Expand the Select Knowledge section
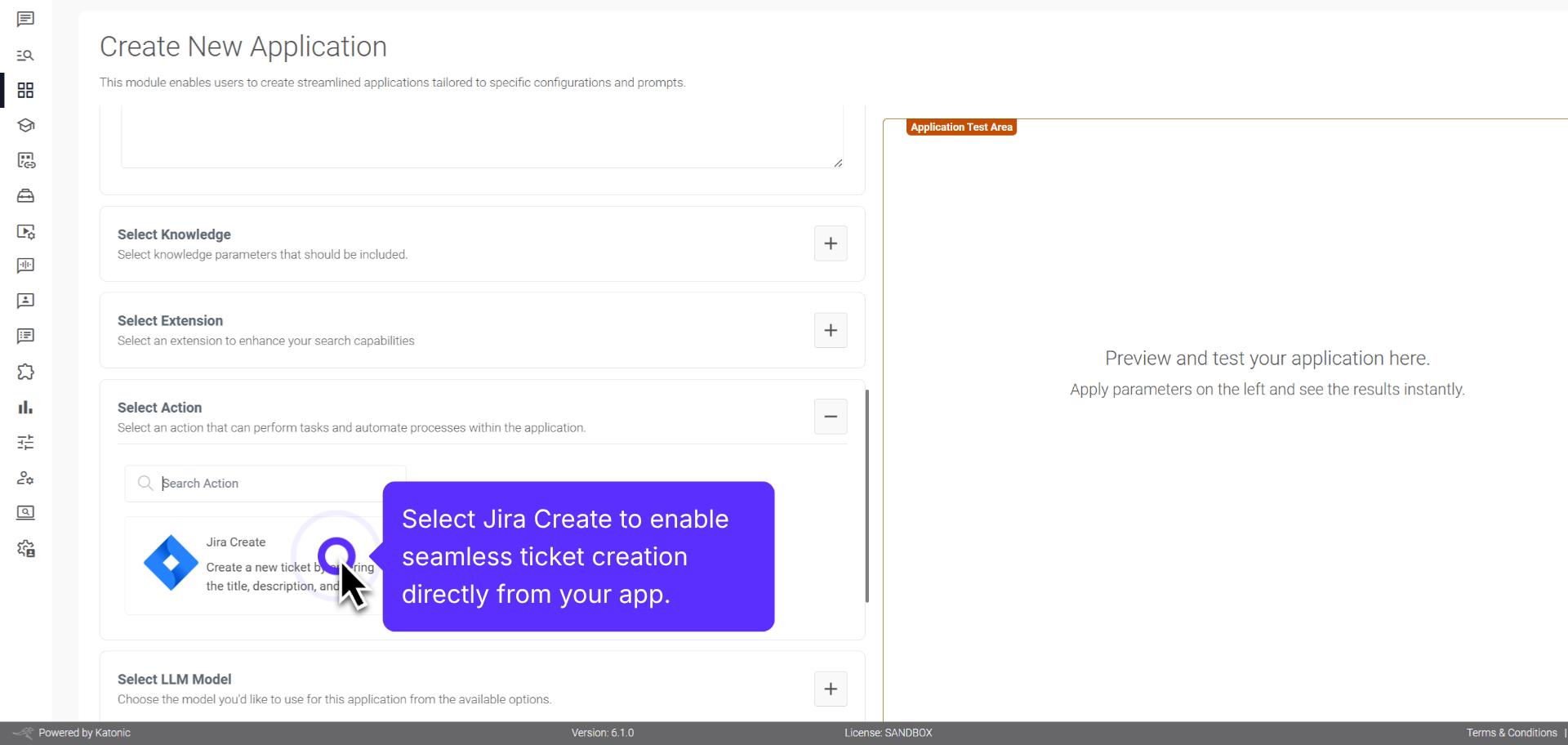 tap(830, 243)
